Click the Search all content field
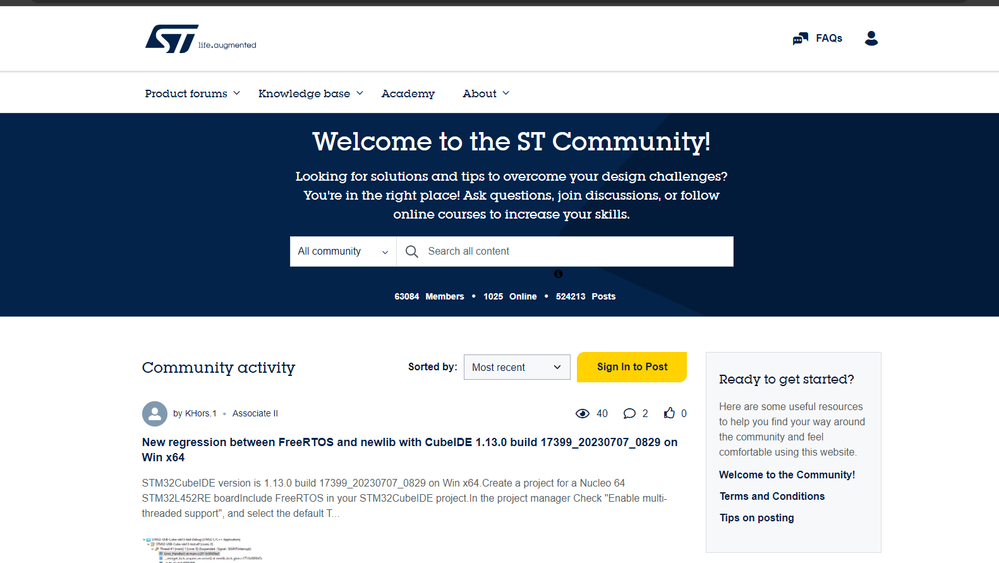Viewport: 999px width, 563px height. [565, 252]
